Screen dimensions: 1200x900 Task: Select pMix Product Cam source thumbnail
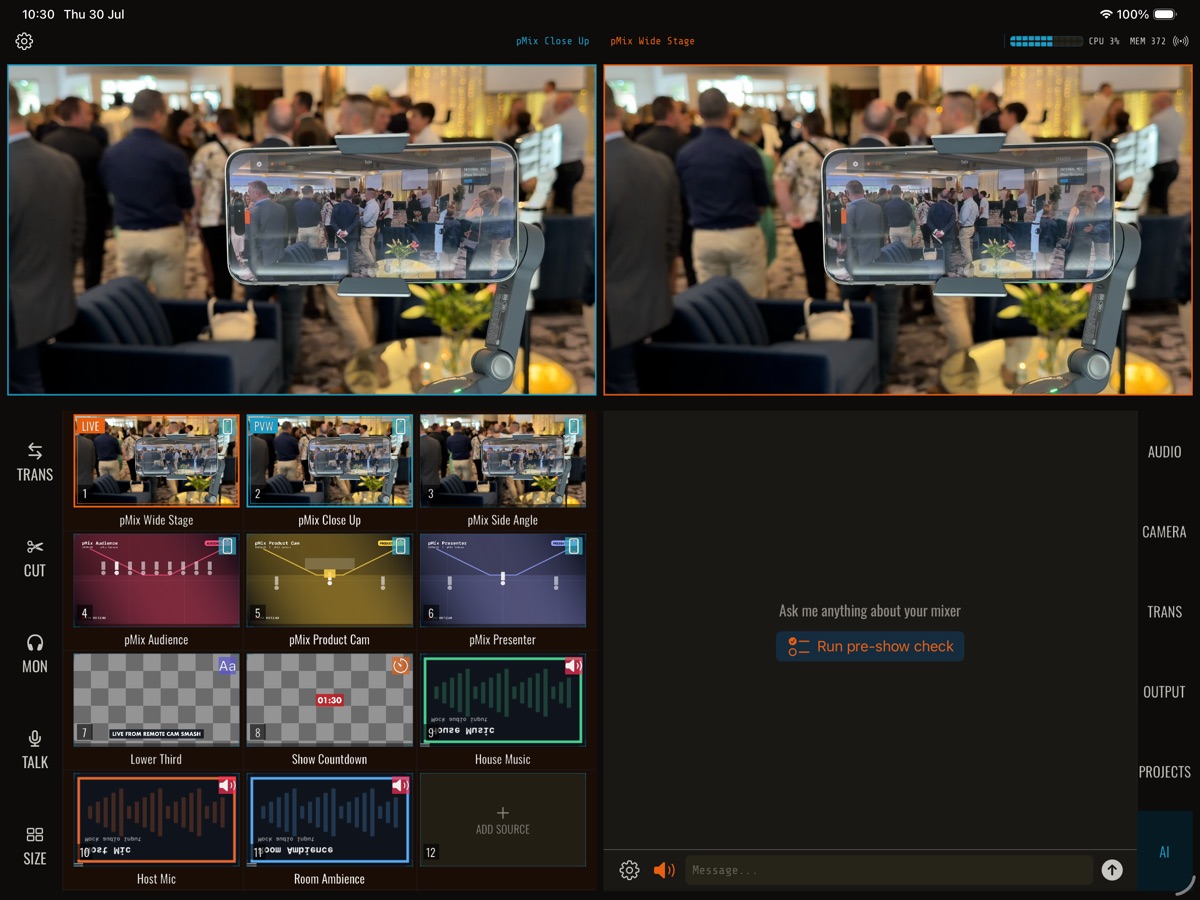point(329,581)
